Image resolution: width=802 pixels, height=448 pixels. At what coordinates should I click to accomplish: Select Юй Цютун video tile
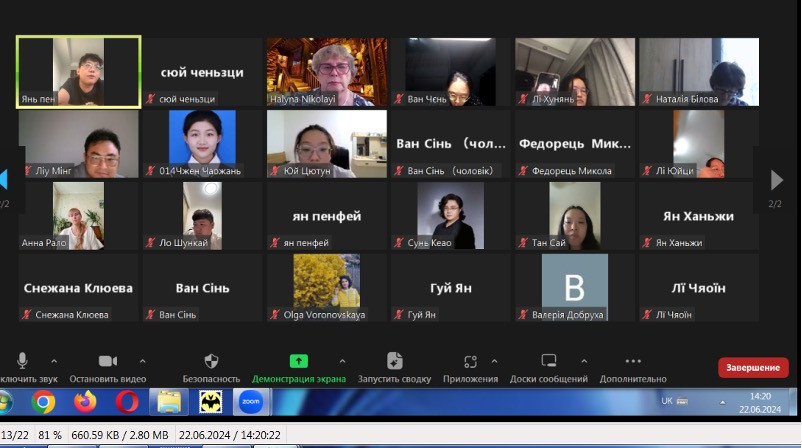point(327,144)
